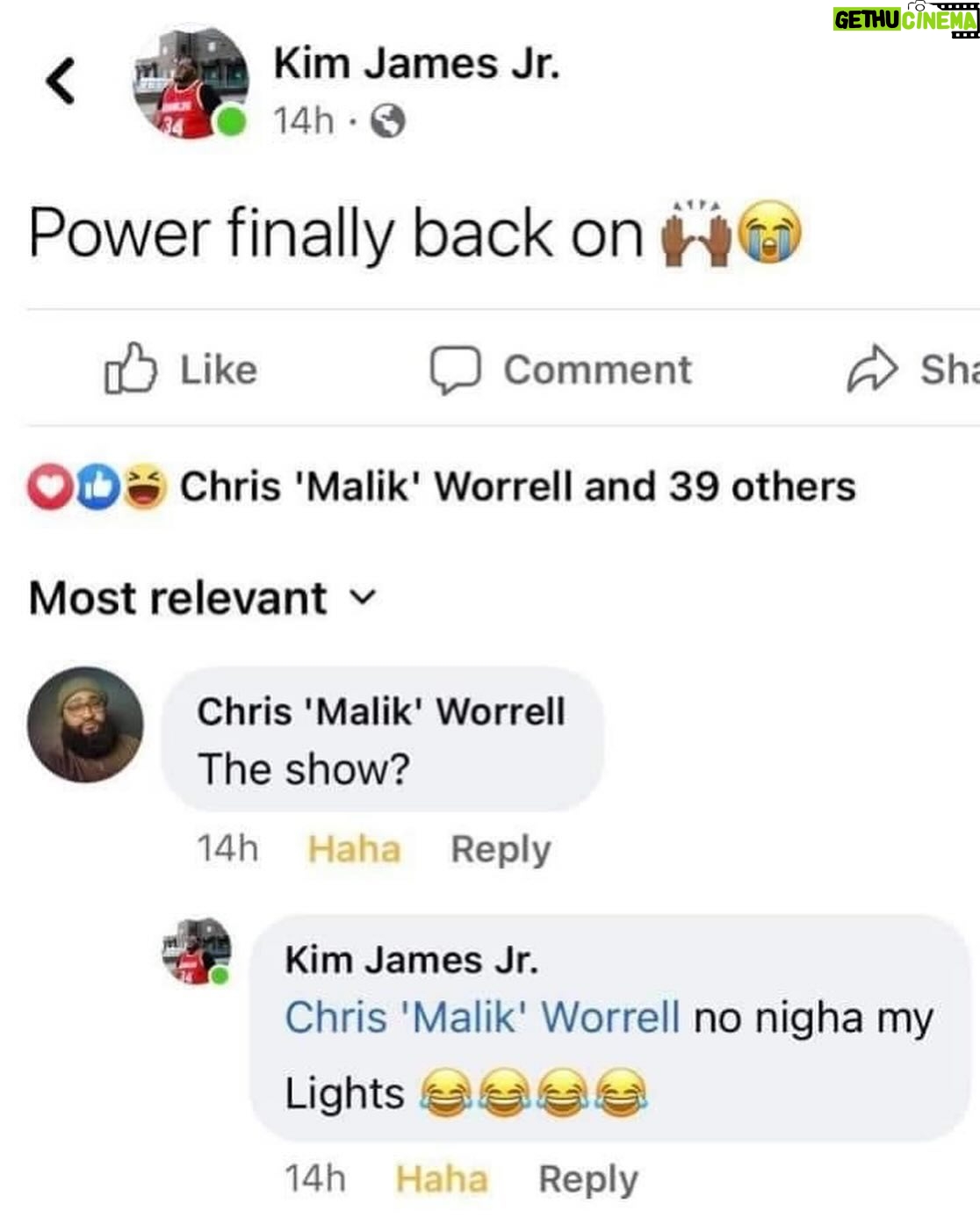
Task: Click the thumbs-up Like icon
Action: click(x=131, y=369)
